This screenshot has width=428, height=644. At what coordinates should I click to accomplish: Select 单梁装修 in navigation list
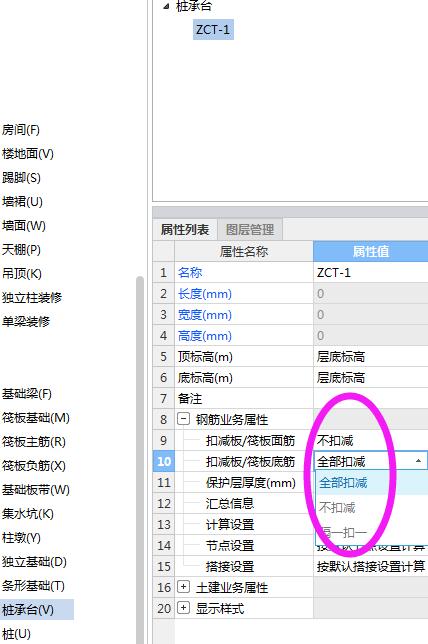[x=26, y=321]
